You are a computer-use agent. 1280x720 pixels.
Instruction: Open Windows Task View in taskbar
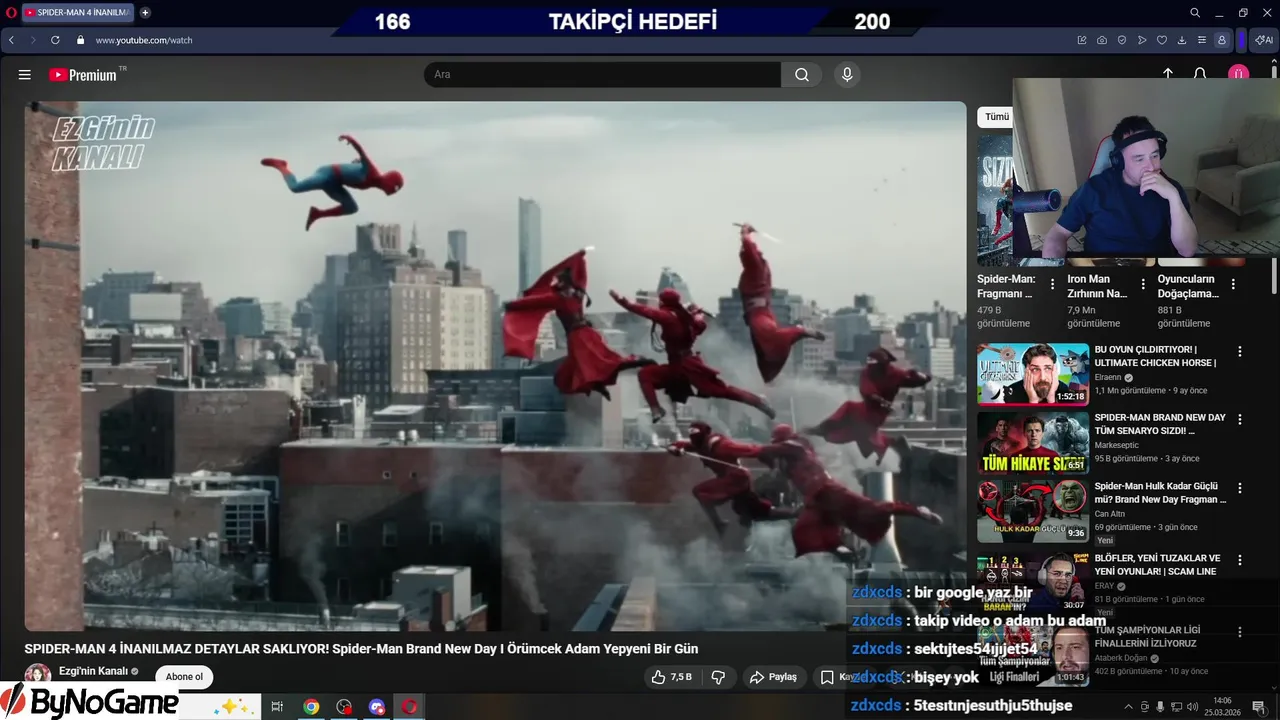277,707
